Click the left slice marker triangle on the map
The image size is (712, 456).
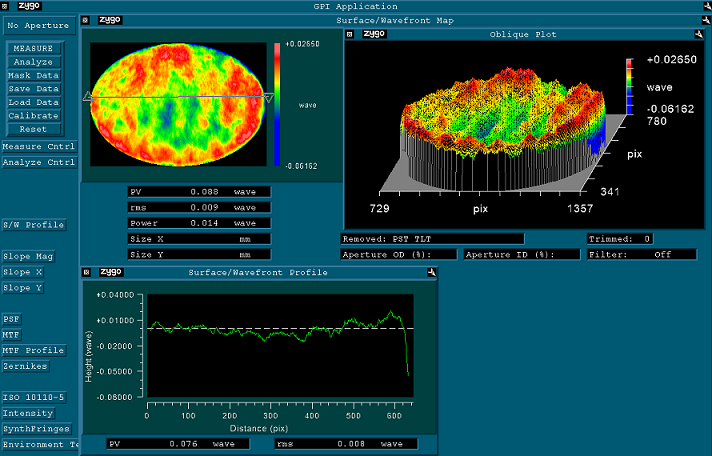(88, 96)
